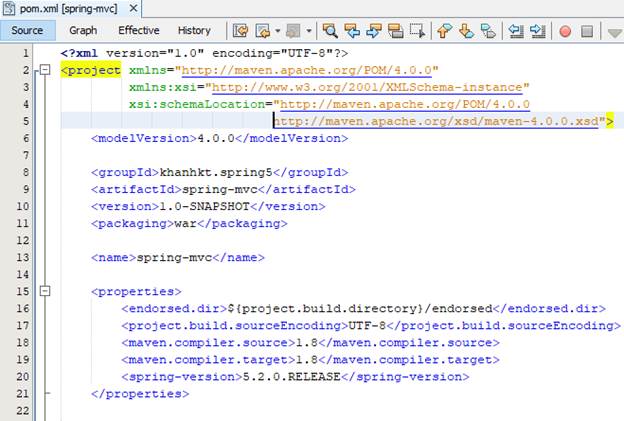Jump to Last Edit location icon

tap(240, 31)
